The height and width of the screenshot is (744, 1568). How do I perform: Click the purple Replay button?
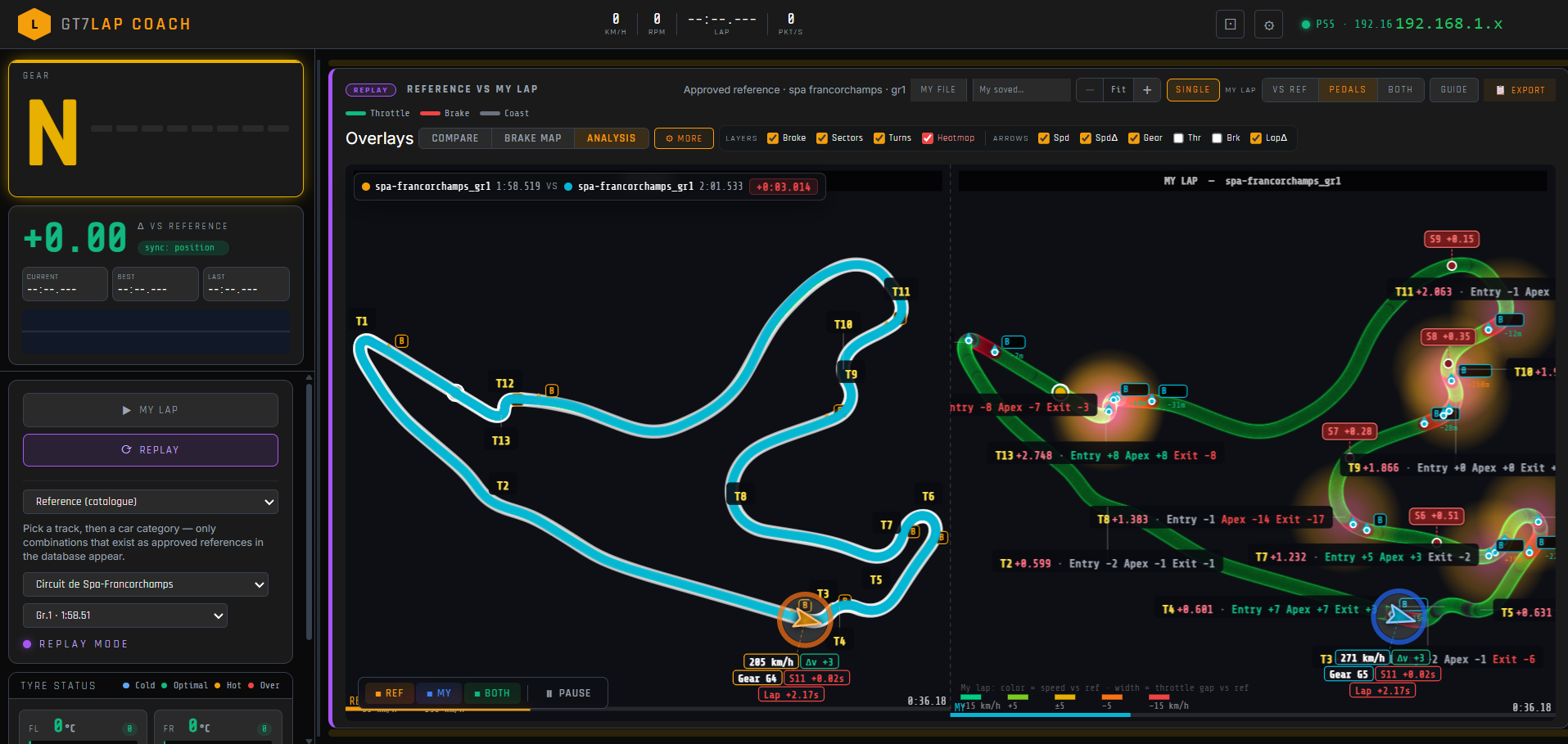(x=151, y=450)
